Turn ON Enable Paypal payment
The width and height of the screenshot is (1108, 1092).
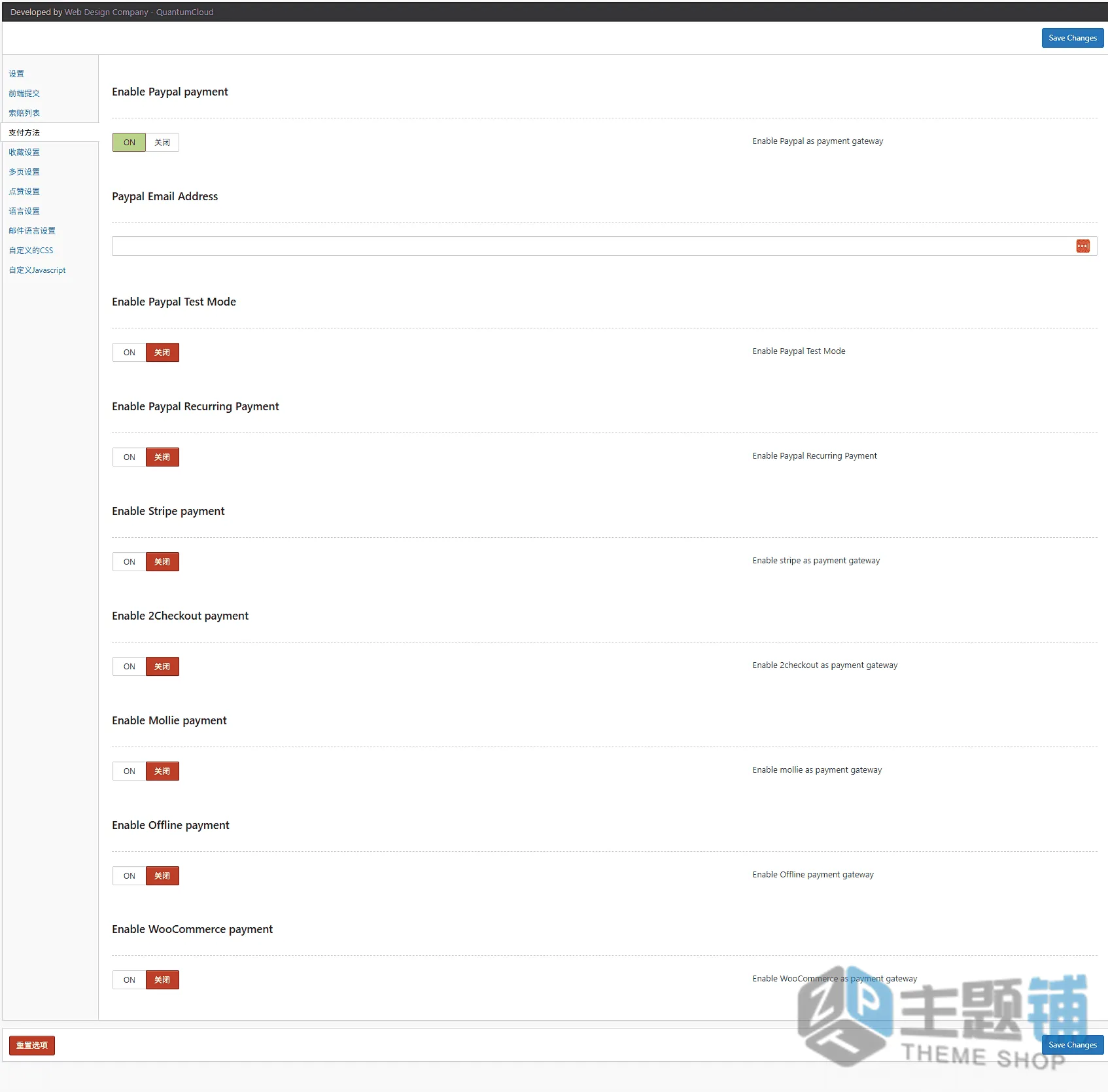pos(129,143)
